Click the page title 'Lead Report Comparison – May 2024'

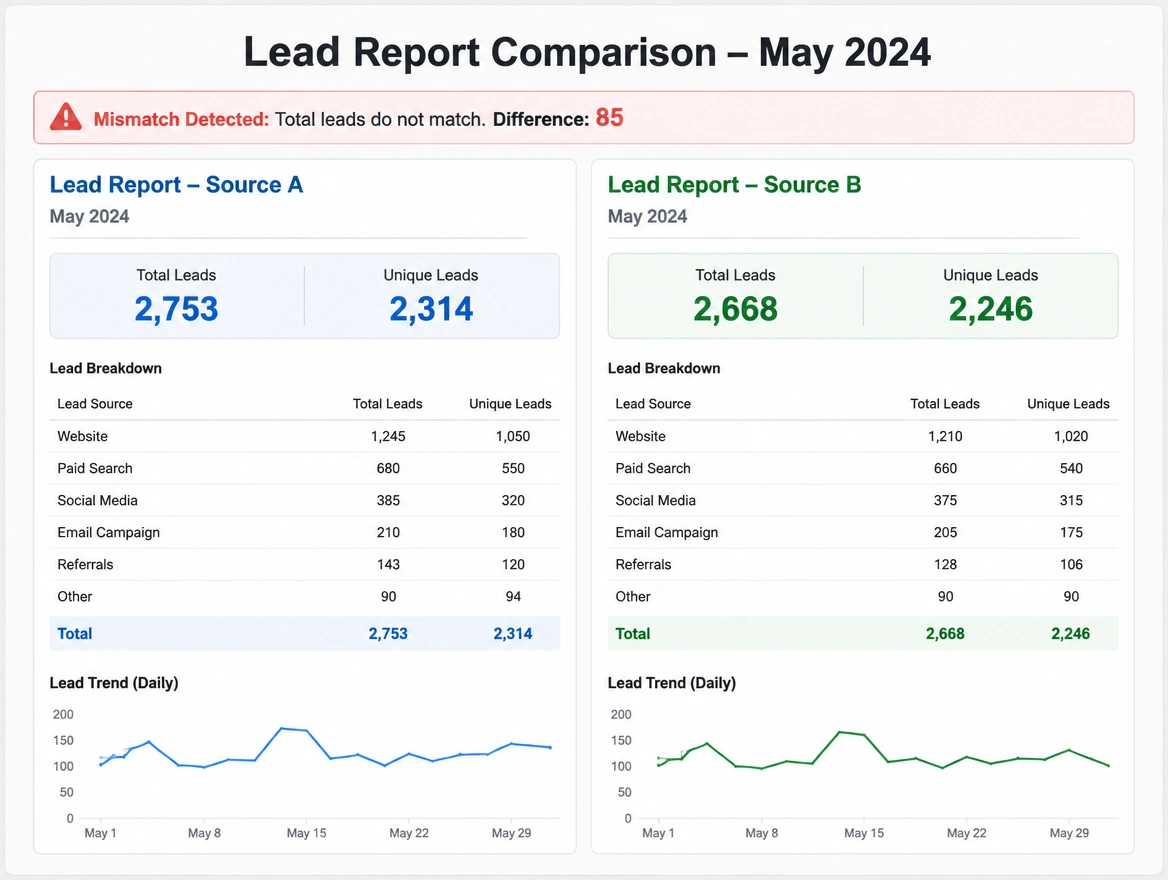tap(587, 53)
